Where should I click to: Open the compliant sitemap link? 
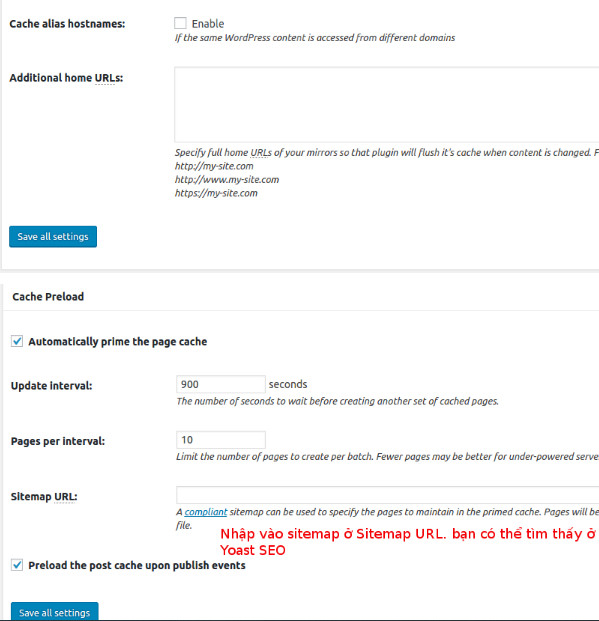206,512
